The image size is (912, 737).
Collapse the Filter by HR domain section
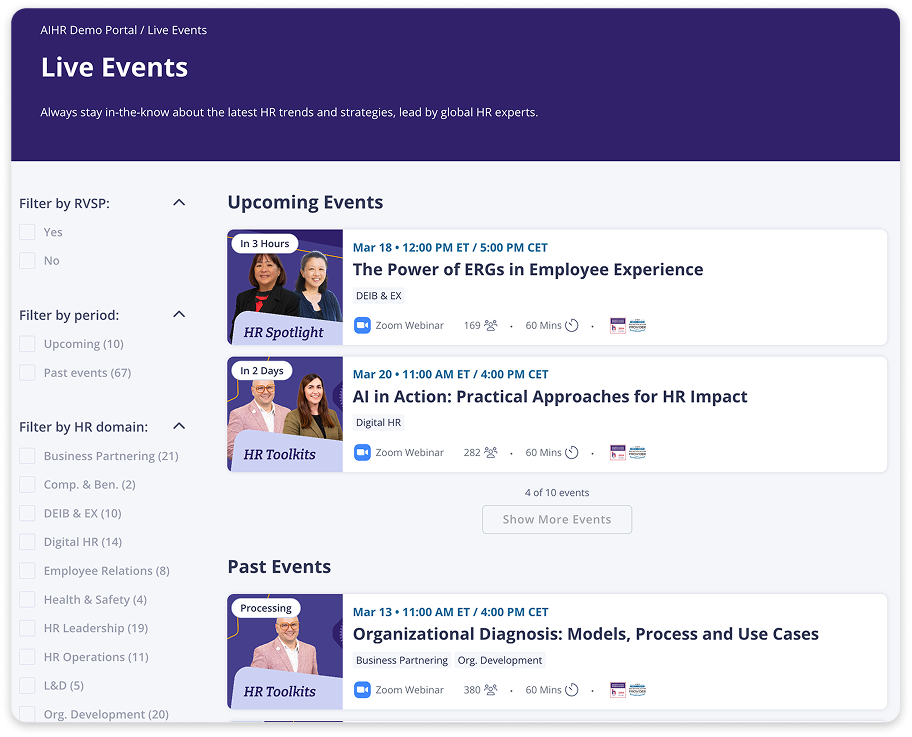click(x=179, y=426)
